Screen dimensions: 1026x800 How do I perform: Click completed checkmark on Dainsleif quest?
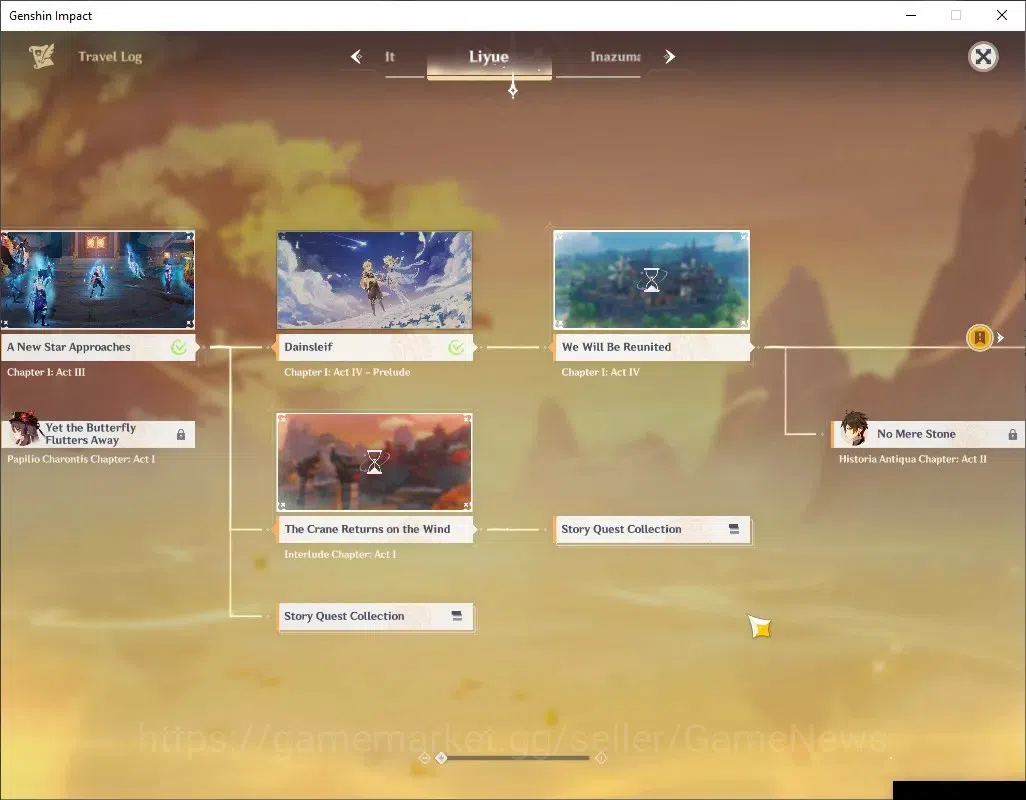pos(456,347)
